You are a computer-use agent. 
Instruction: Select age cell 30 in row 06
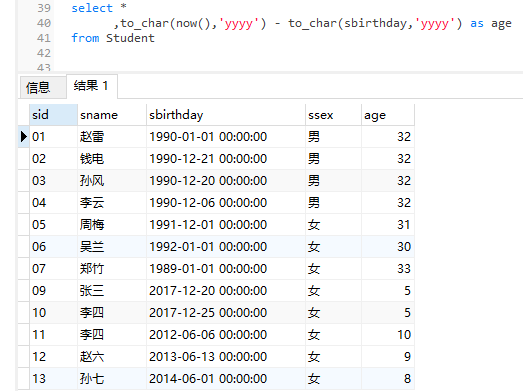click(x=388, y=247)
